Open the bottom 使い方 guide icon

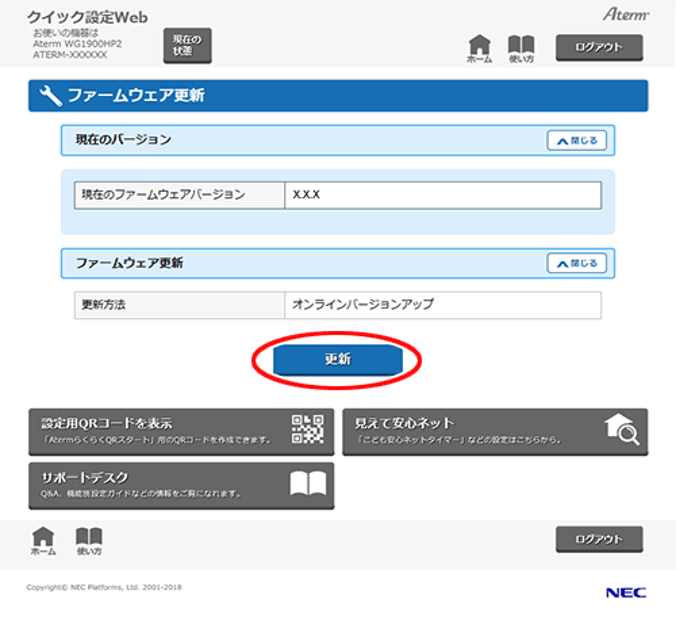pos(89,538)
